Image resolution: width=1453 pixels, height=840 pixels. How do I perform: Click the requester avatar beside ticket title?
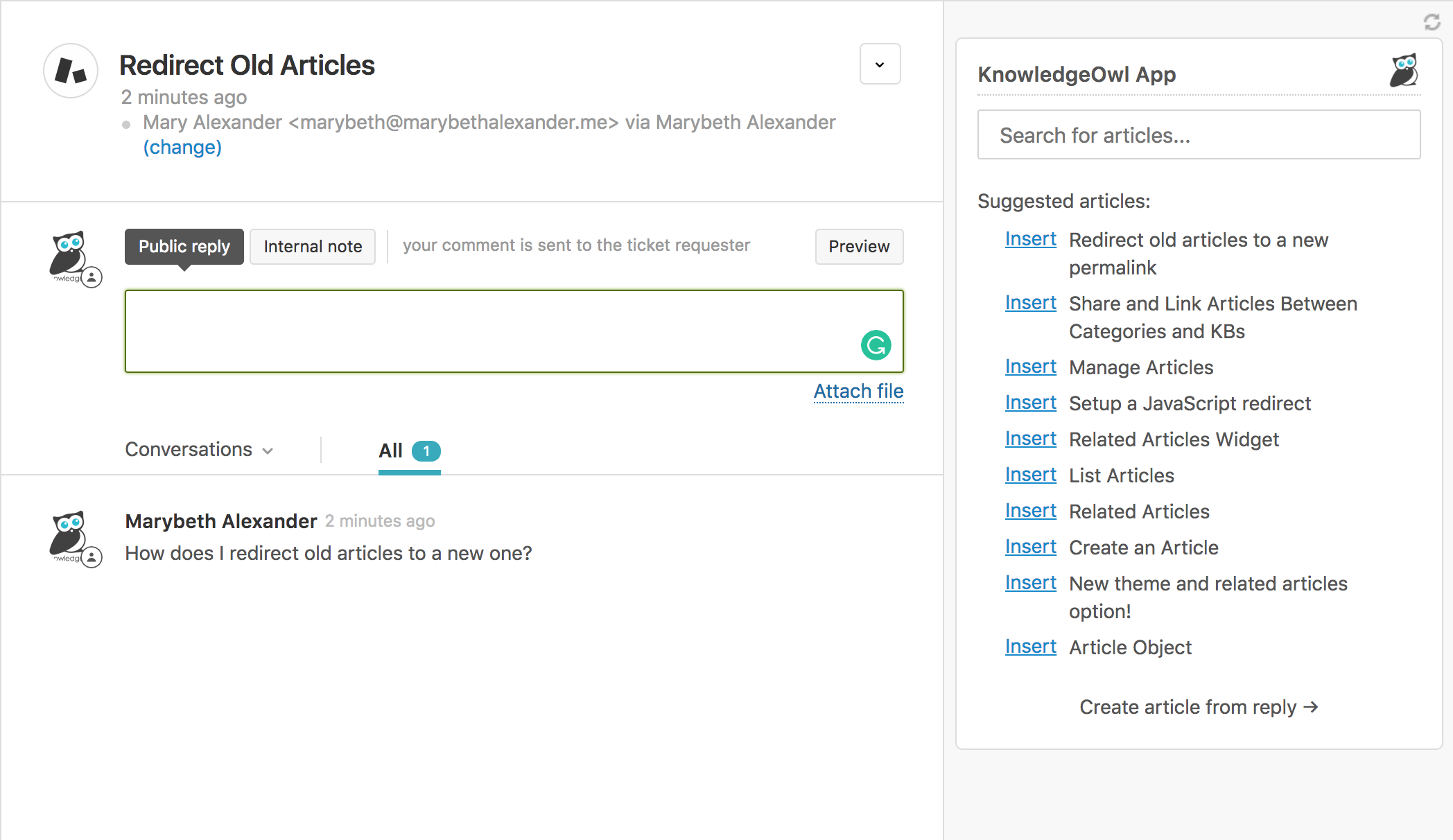pyautogui.click(x=71, y=71)
